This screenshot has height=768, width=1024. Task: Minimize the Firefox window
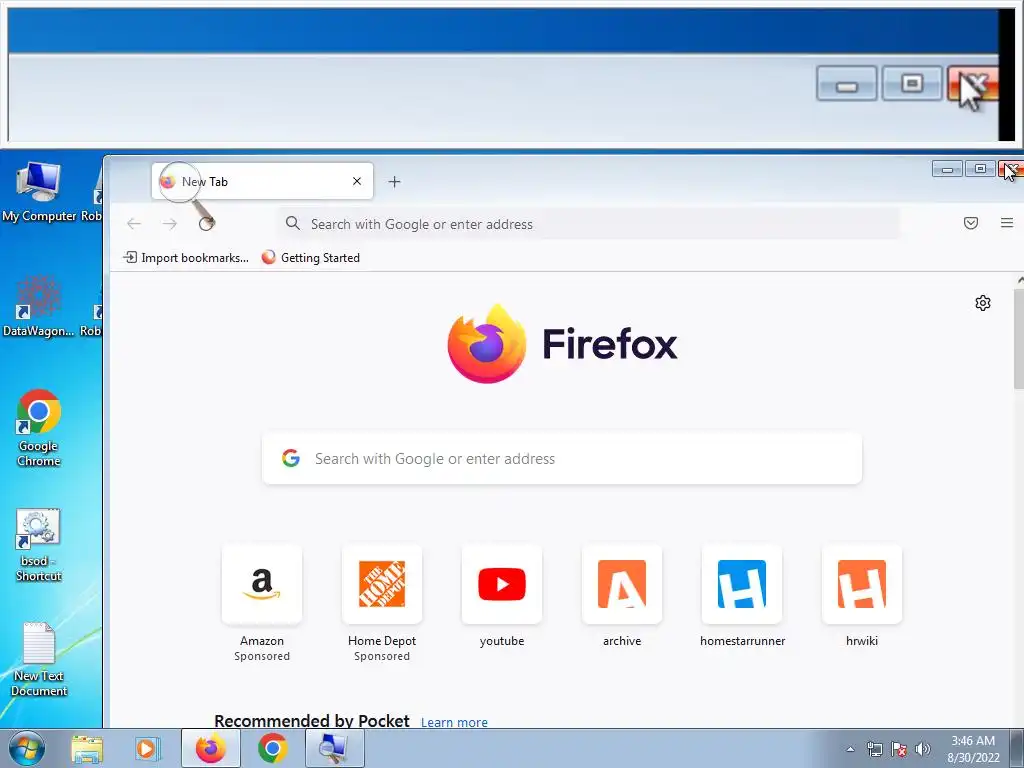tap(947, 169)
